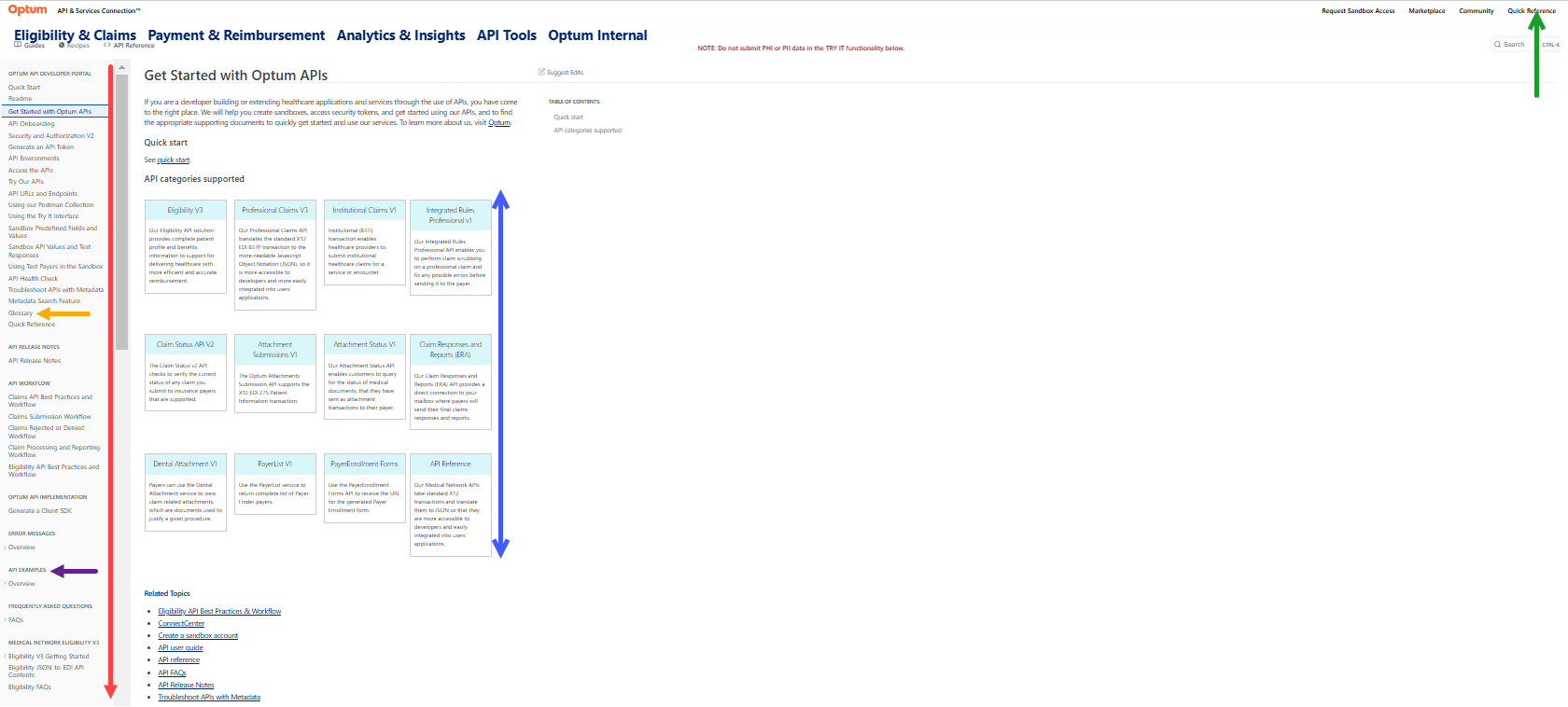Viewport: 1568px width, 707px height.
Task: Open the Optum Internal menu
Action: (597, 35)
